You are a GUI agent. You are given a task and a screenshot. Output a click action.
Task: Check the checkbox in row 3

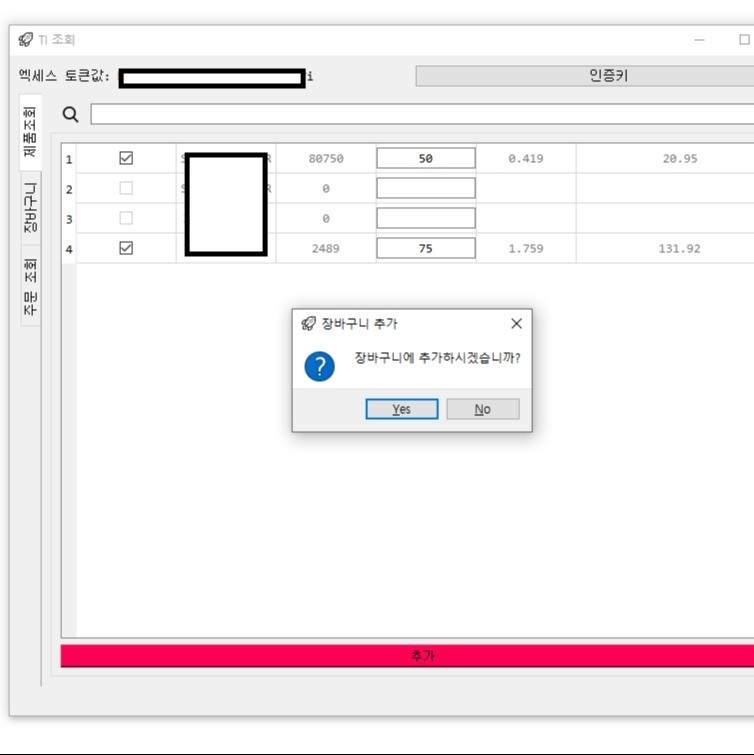(126, 218)
